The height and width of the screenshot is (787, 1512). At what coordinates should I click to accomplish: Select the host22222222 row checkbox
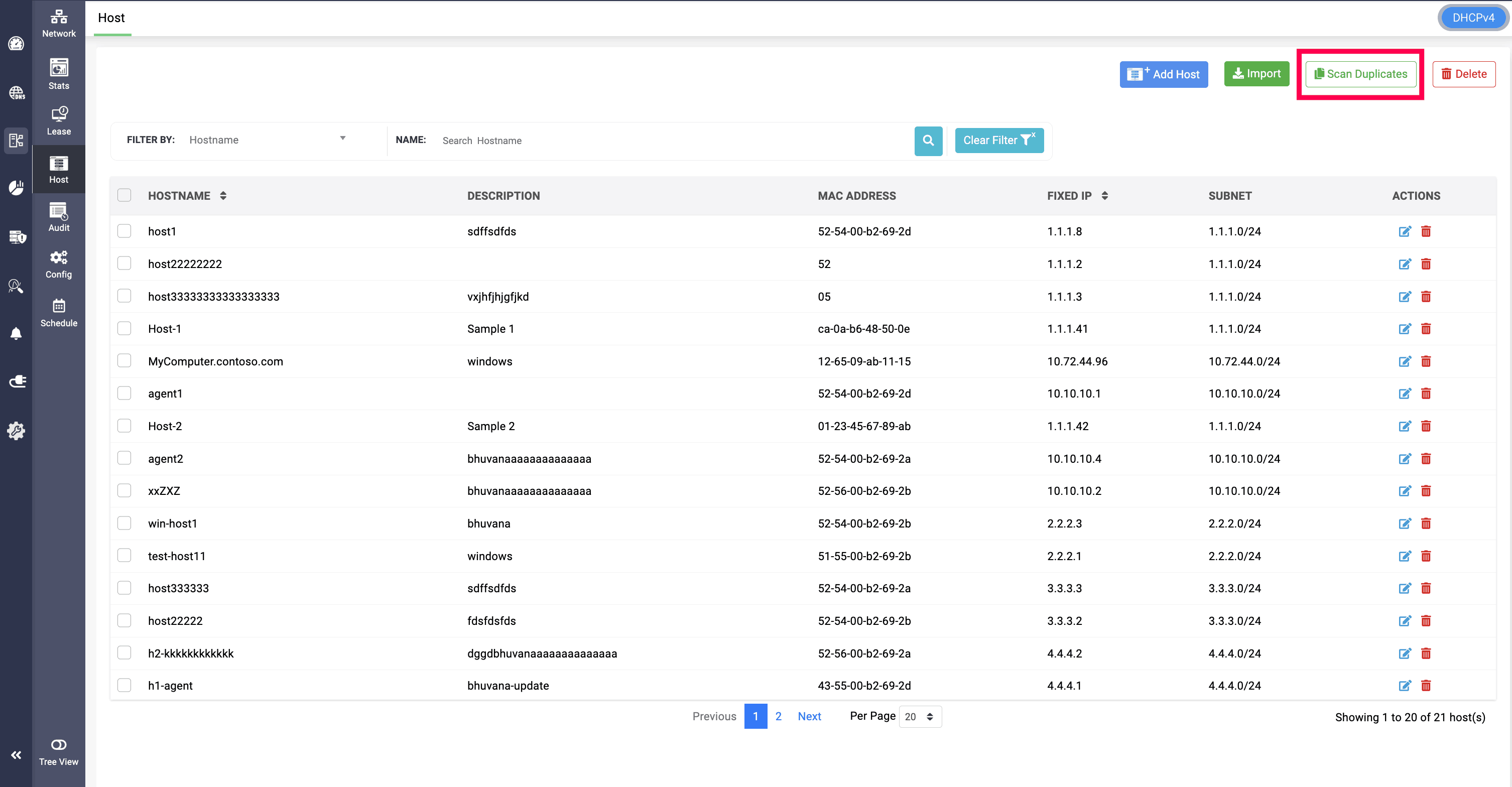click(x=124, y=263)
